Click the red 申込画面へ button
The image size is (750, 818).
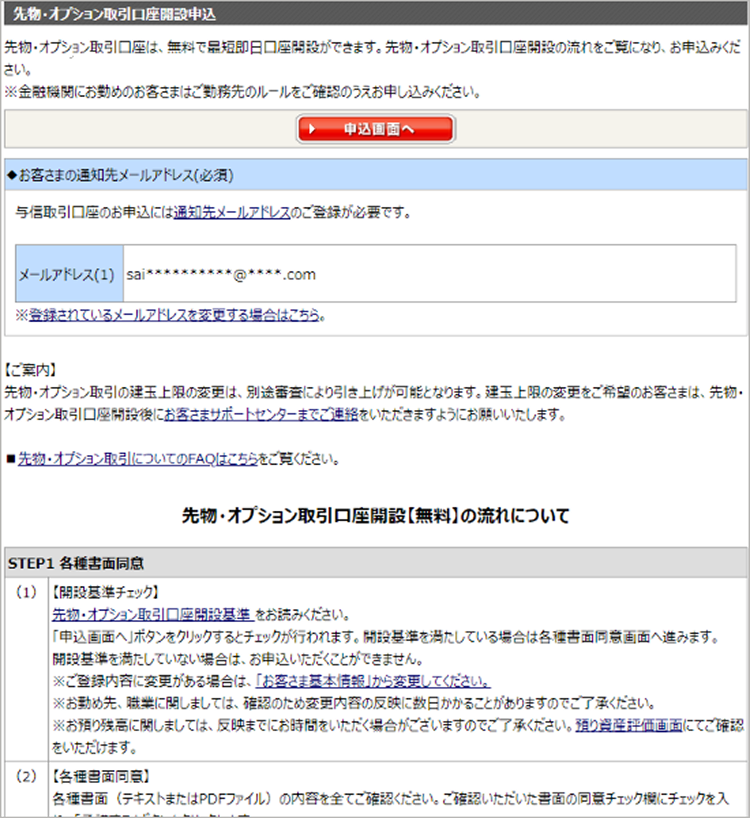[375, 129]
